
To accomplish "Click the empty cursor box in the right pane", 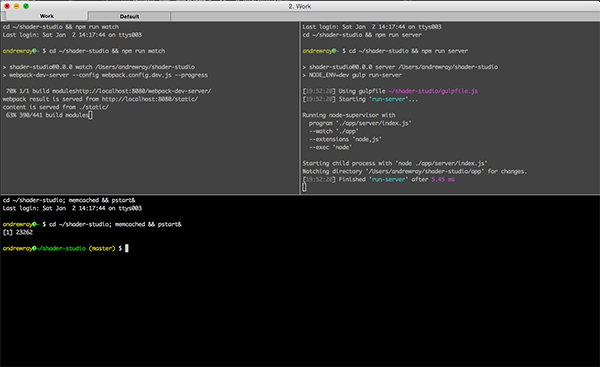I will pos(304,187).
